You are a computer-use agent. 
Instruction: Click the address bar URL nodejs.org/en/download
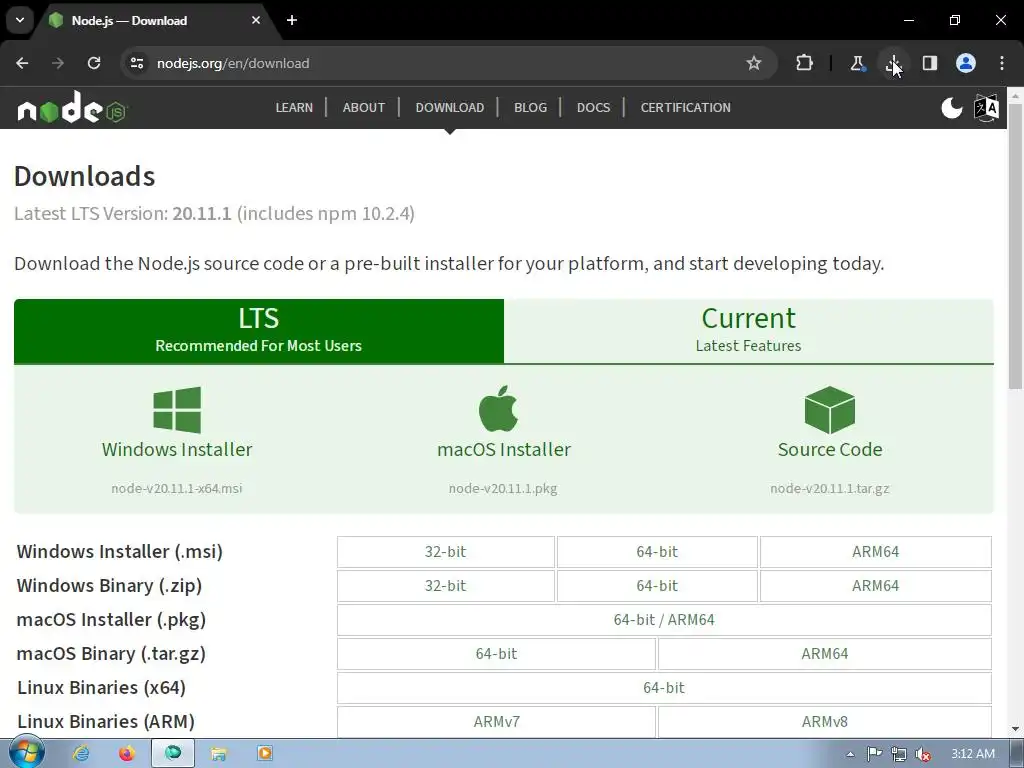point(233,63)
